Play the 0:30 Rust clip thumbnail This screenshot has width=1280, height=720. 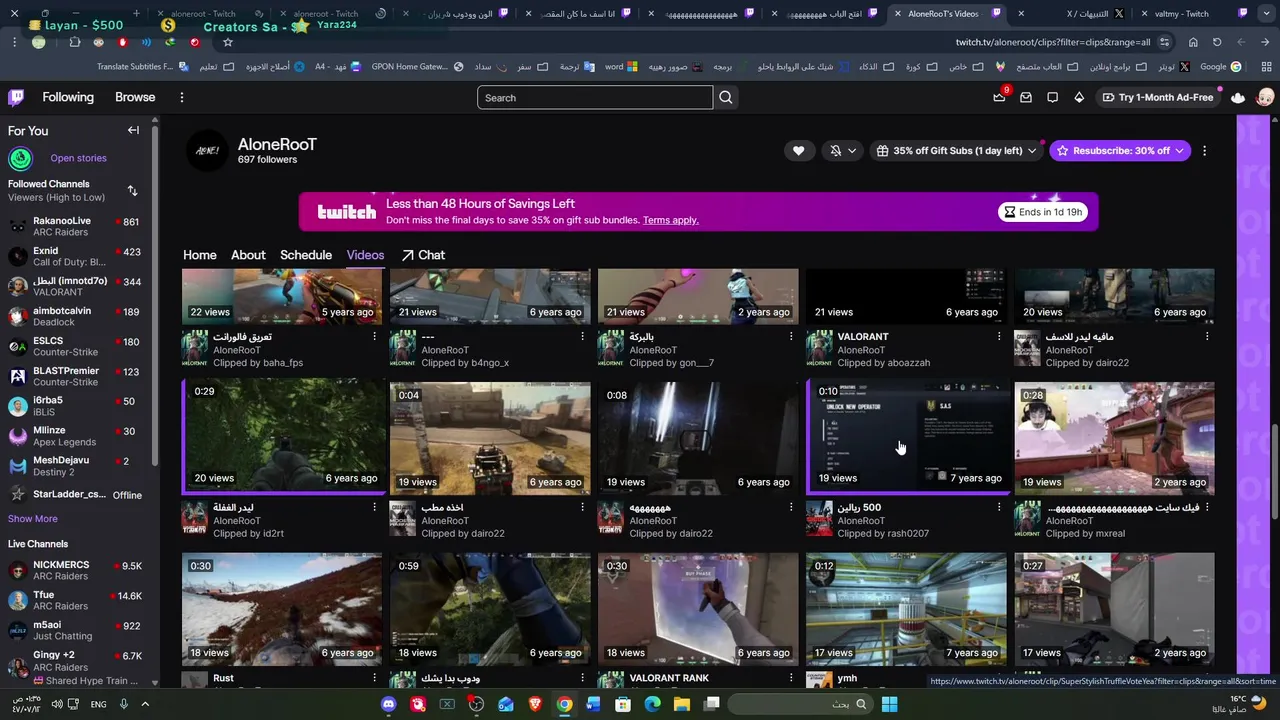282,609
